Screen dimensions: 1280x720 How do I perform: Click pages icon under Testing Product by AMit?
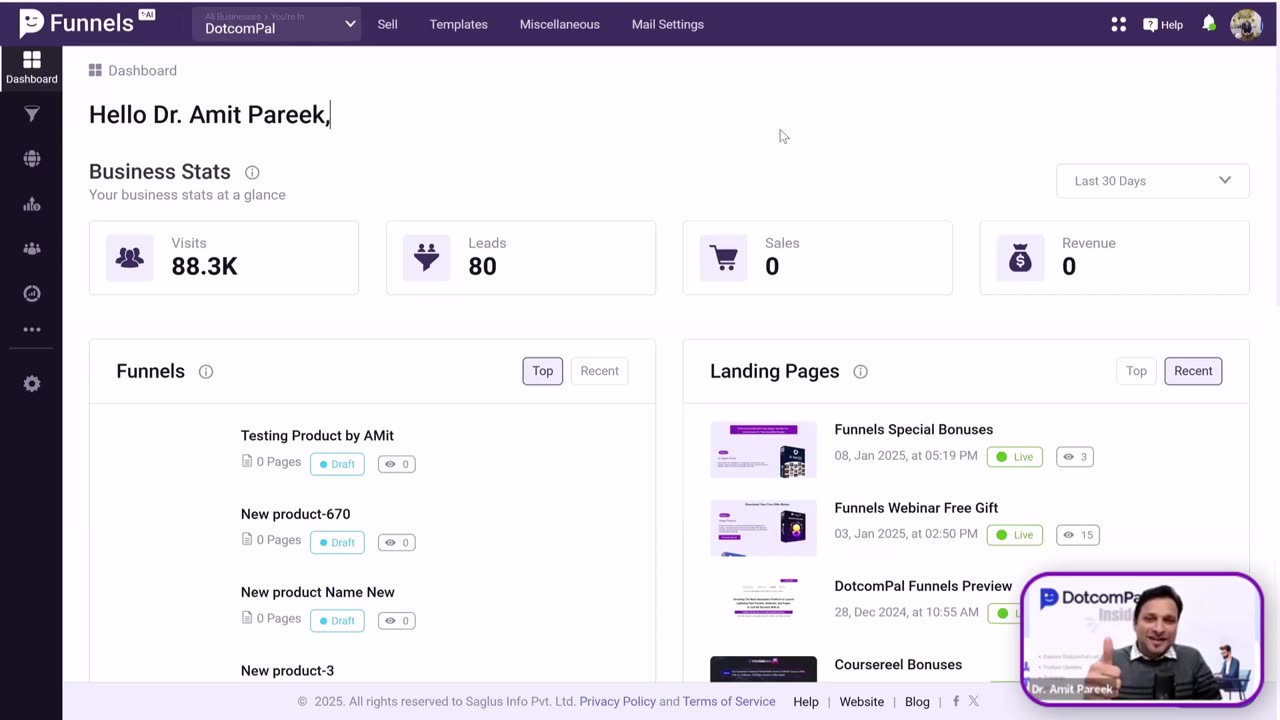(247, 461)
